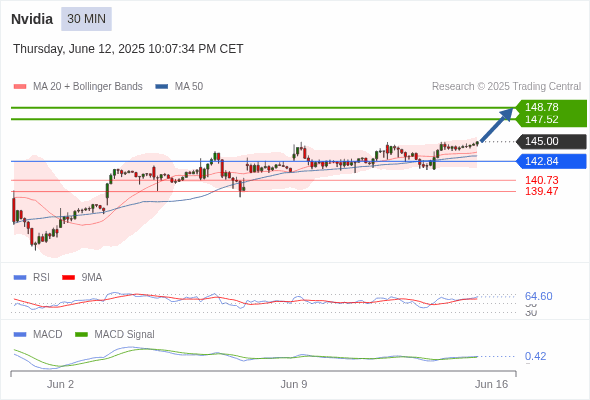Select the 147.52 resistance price label
590x400 pixels.
pyautogui.click(x=541, y=120)
